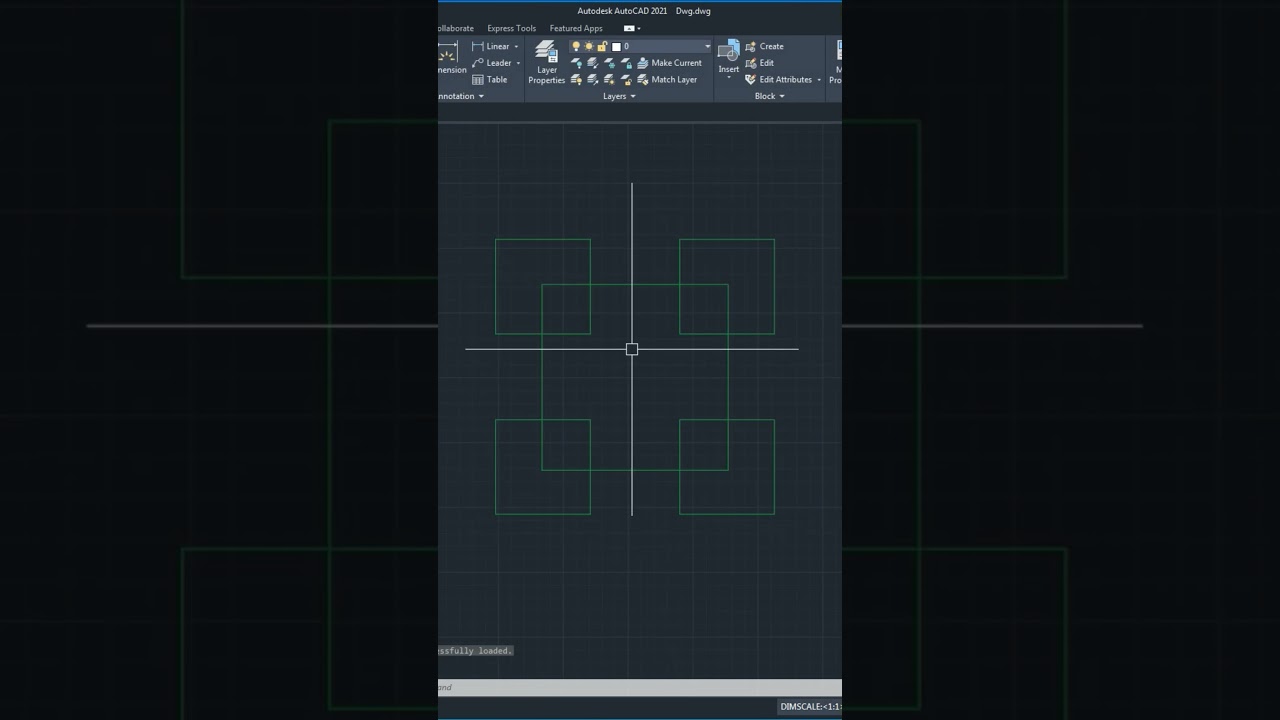Click the Insert block icon
This screenshot has width=1280, height=720.
[728, 51]
